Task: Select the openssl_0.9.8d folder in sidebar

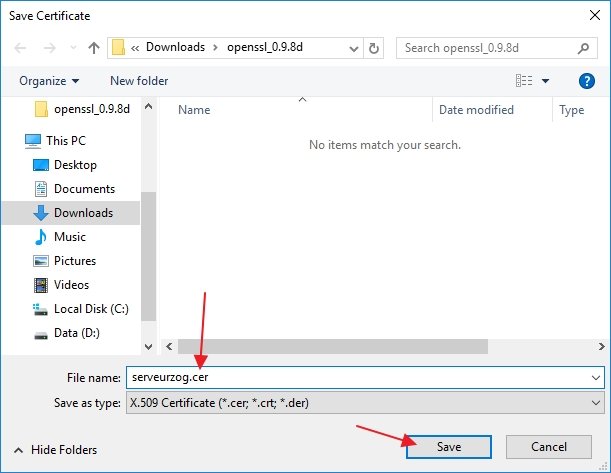Action: pyautogui.click(x=82, y=109)
